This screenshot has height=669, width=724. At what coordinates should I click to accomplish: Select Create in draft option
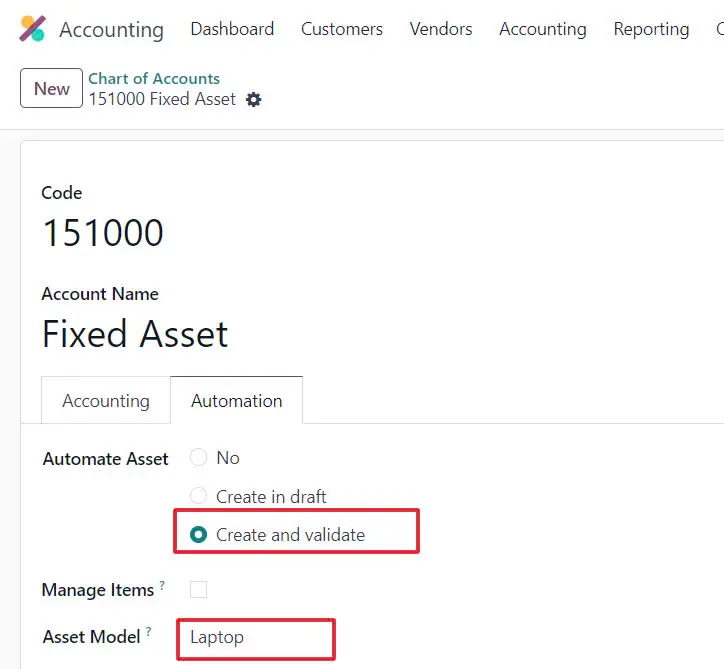click(198, 496)
